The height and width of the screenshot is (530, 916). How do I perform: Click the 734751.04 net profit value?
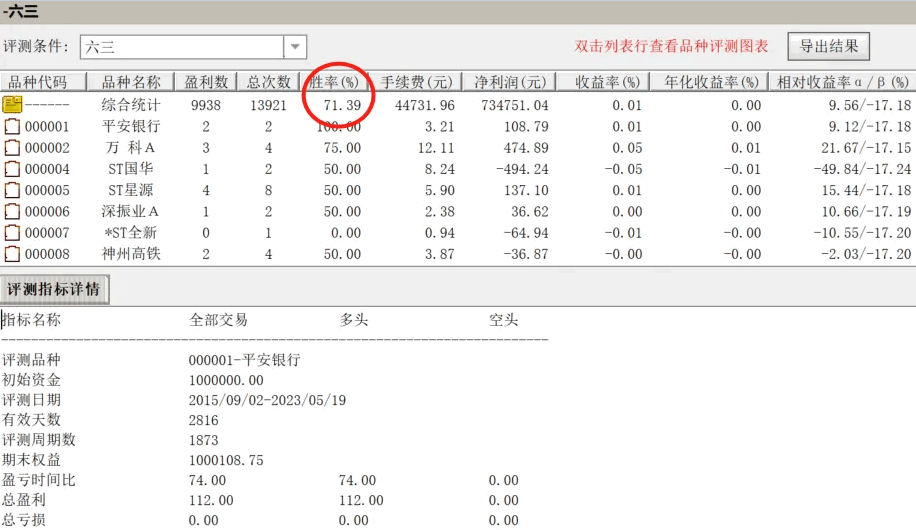tap(515, 105)
